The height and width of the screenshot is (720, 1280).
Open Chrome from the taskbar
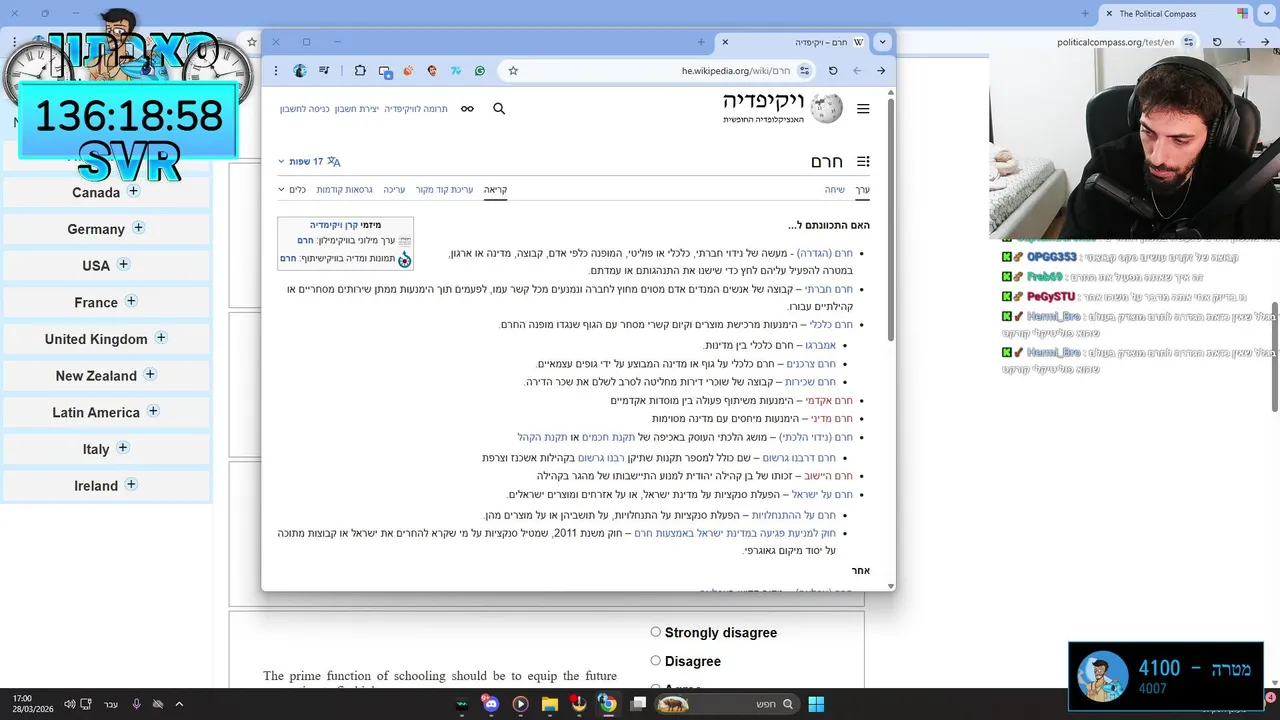click(x=607, y=704)
